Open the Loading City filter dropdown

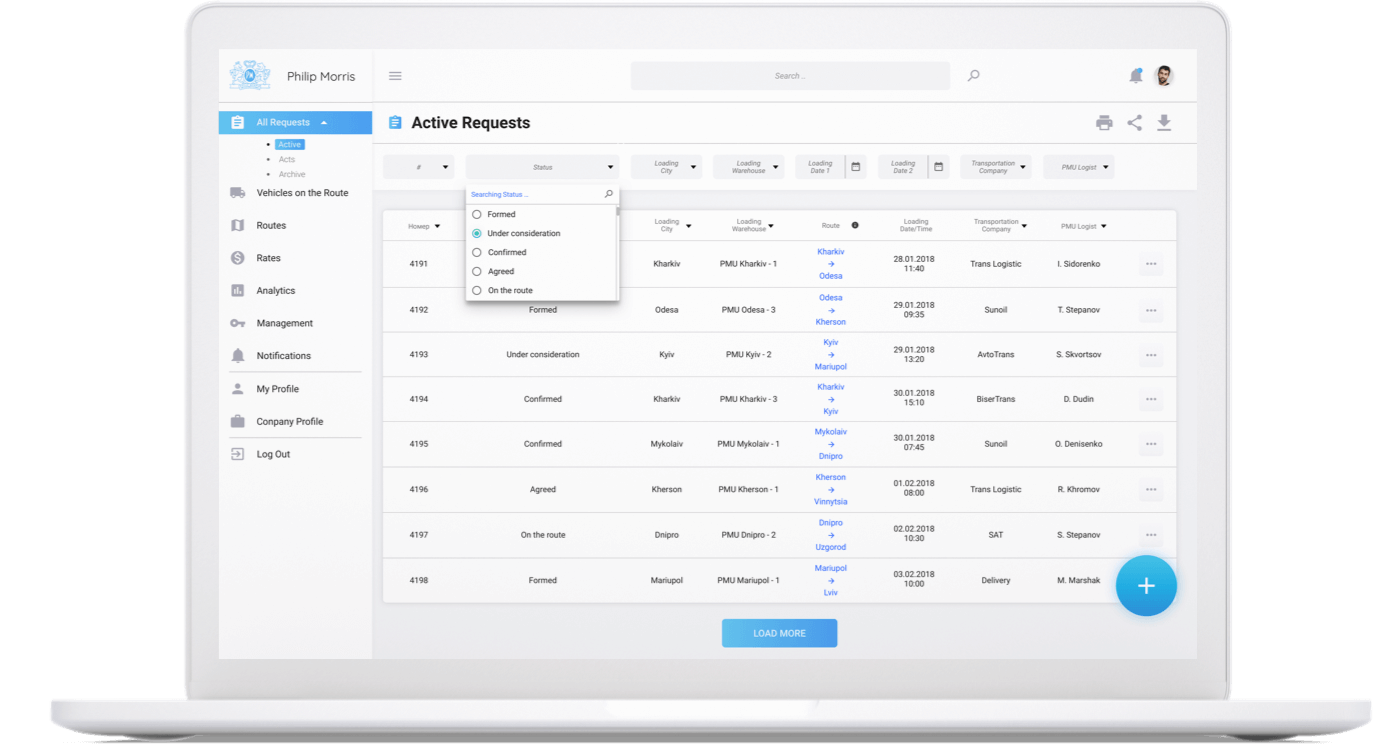point(667,167)
